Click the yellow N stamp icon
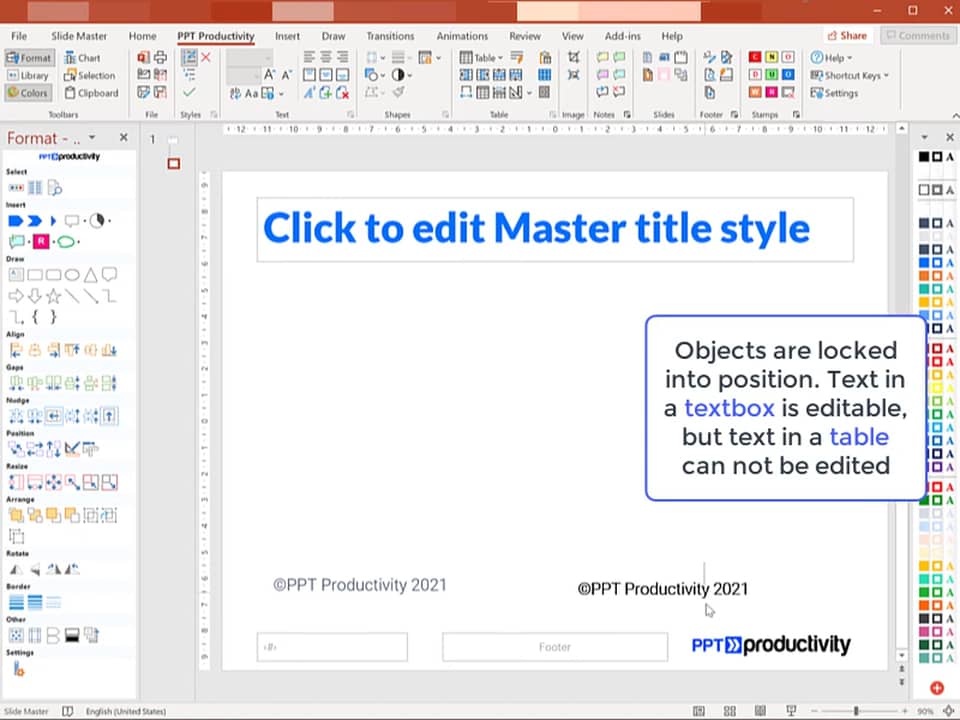Screen dimensions: 960x720 (771, 57)
